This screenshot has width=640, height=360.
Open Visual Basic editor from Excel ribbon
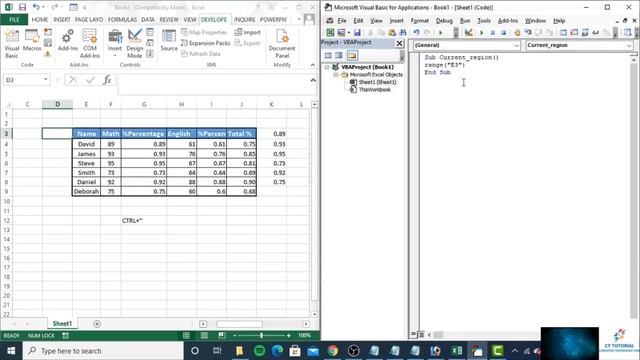pos(12,44)
